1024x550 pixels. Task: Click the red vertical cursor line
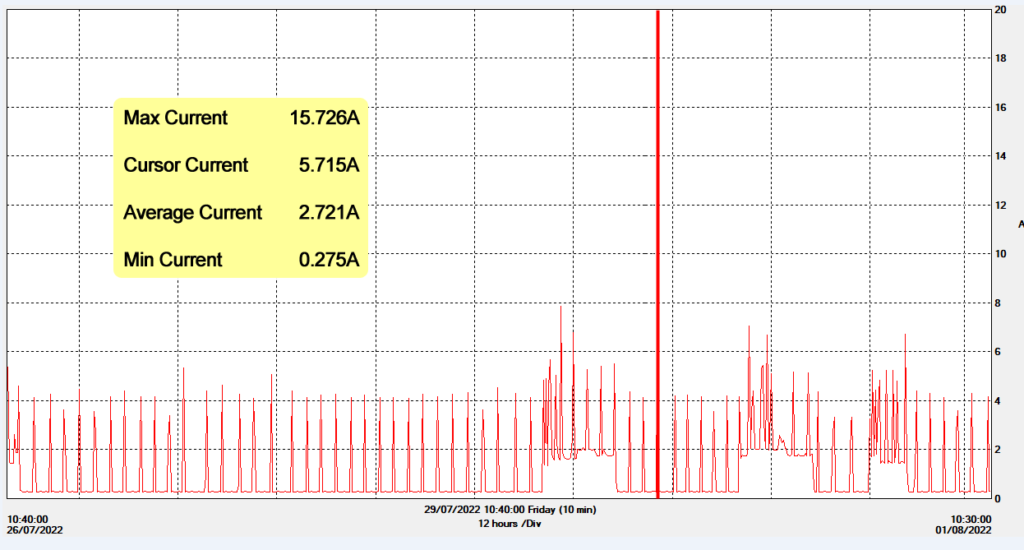[x=658, y=250]
